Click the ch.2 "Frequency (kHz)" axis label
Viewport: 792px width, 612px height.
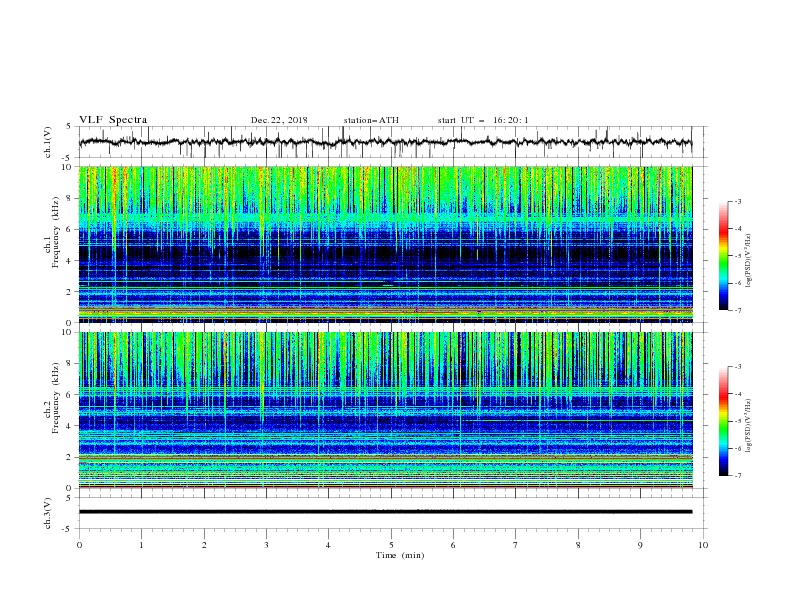click(55, 398)
